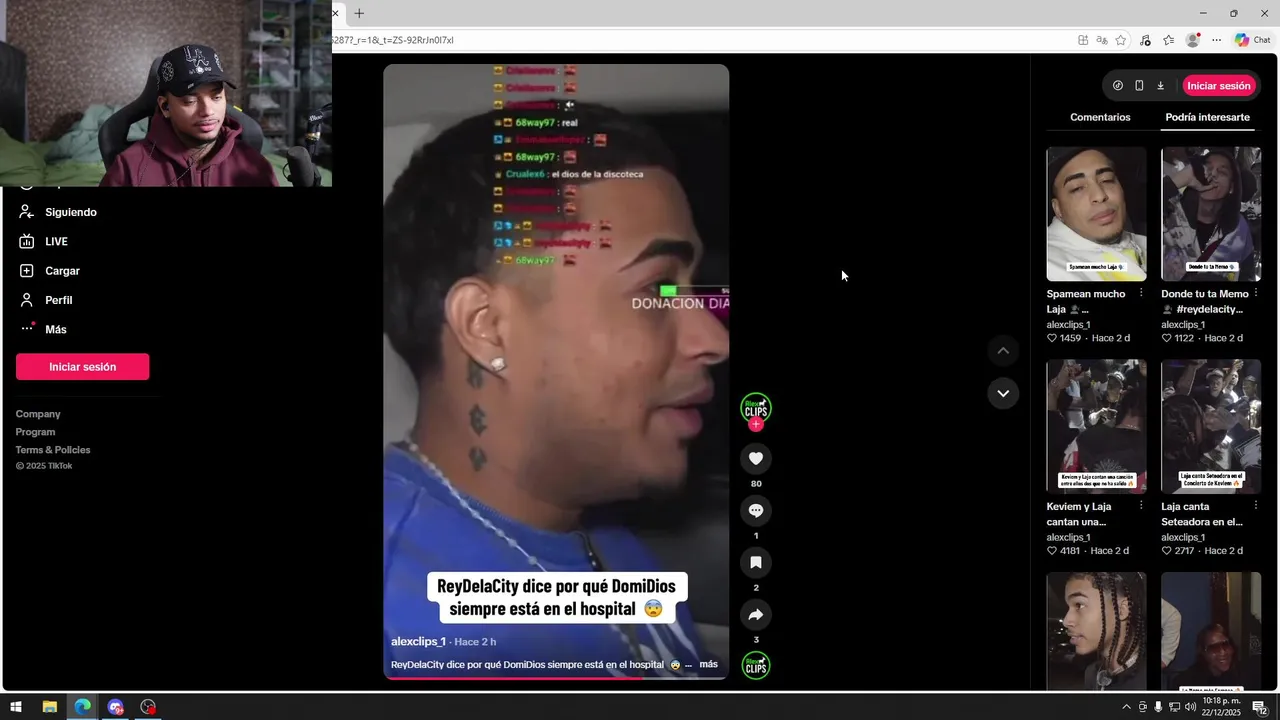Open the Copilot Chat button
The height and width of the screenshot is (720, 1280).
point(1252,40)
